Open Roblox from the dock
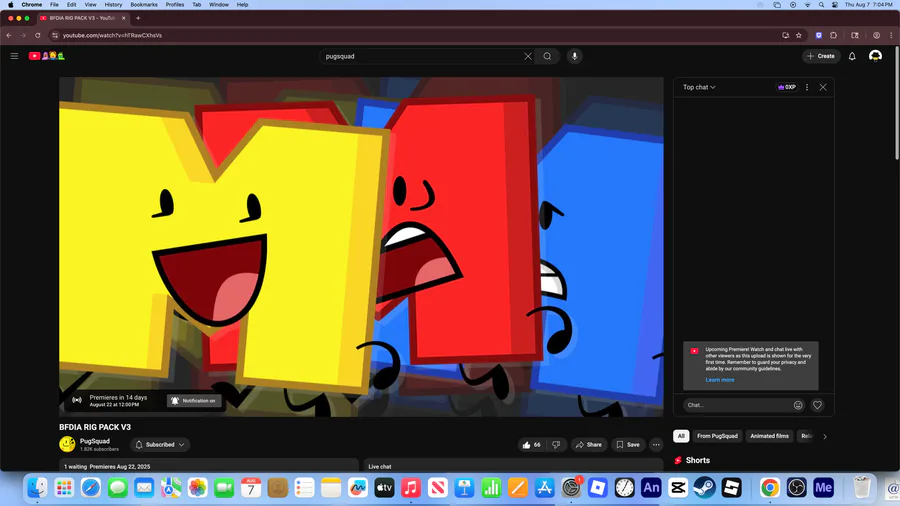The width and height of the screenshot is (900, 506). pyautogui.click(x=598, y=488)
